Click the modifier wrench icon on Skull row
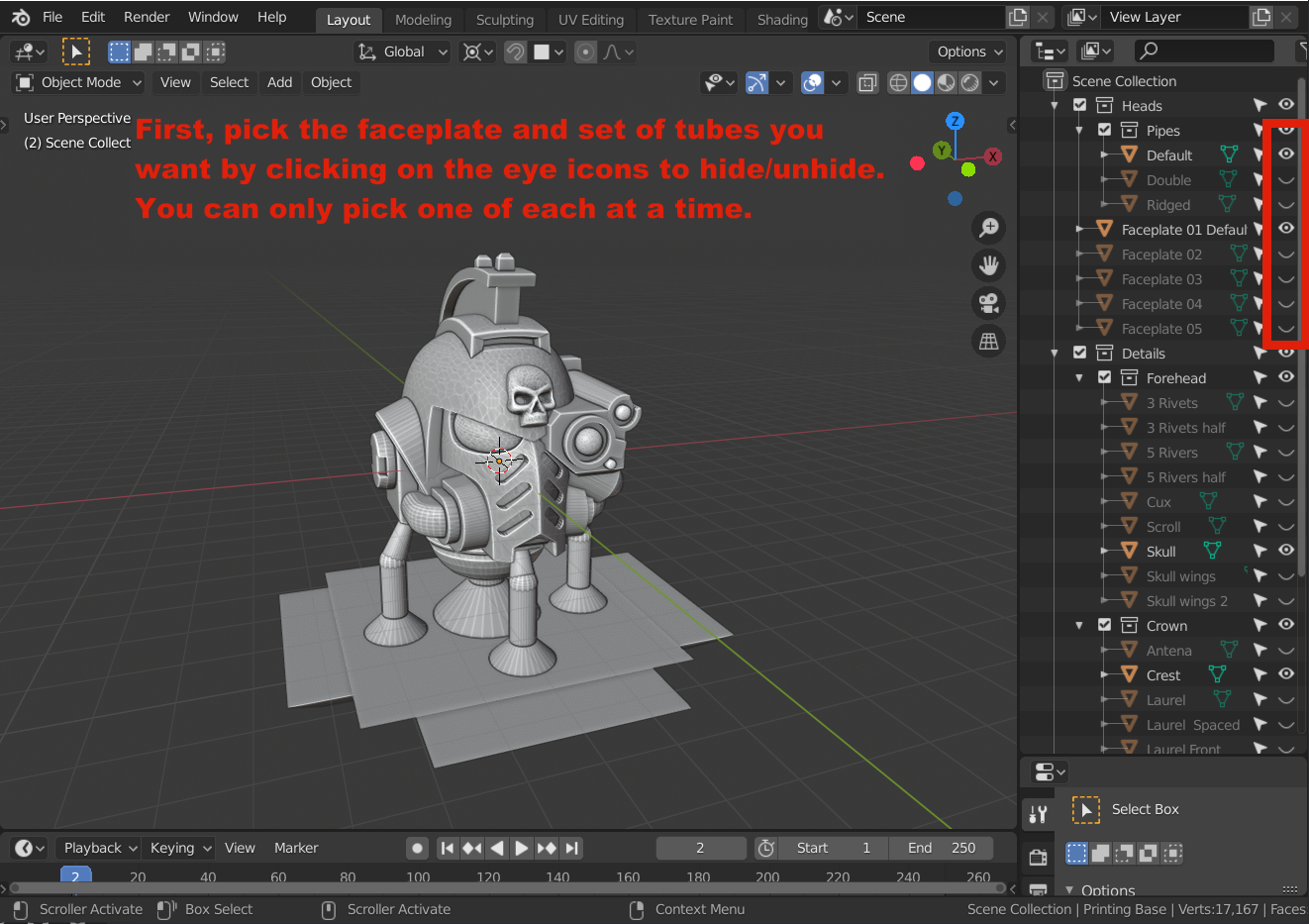 pyautogui.click(x=1212, y=551)
